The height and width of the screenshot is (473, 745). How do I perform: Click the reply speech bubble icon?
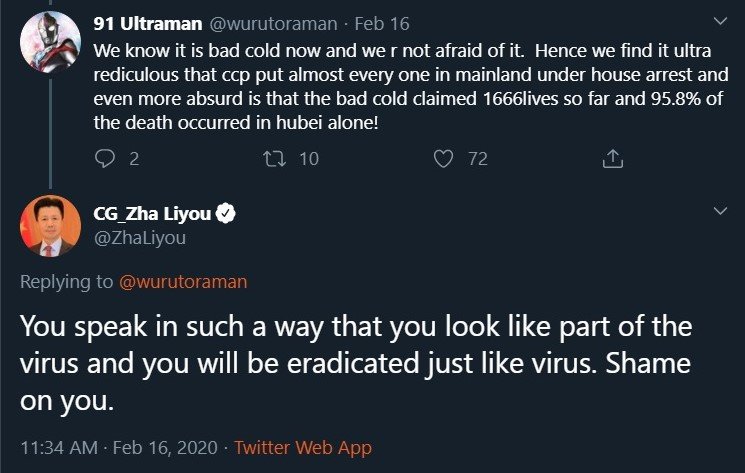(x=105, y=159)
